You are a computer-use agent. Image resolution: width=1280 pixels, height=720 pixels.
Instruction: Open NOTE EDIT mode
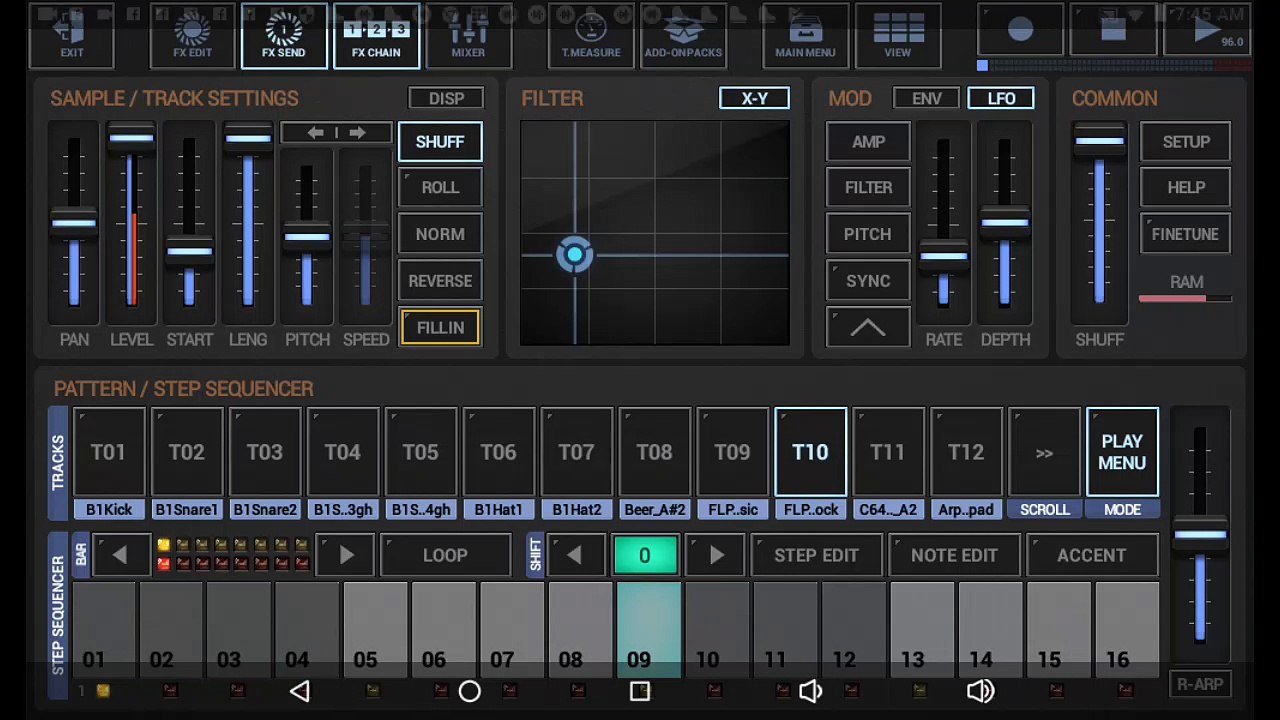coord(954,555)
